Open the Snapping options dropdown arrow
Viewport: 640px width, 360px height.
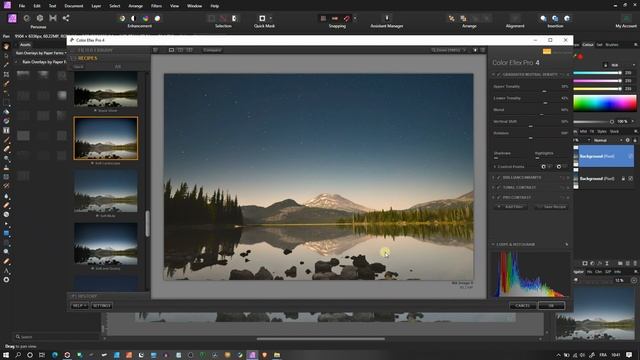click(x=355, y=18)
